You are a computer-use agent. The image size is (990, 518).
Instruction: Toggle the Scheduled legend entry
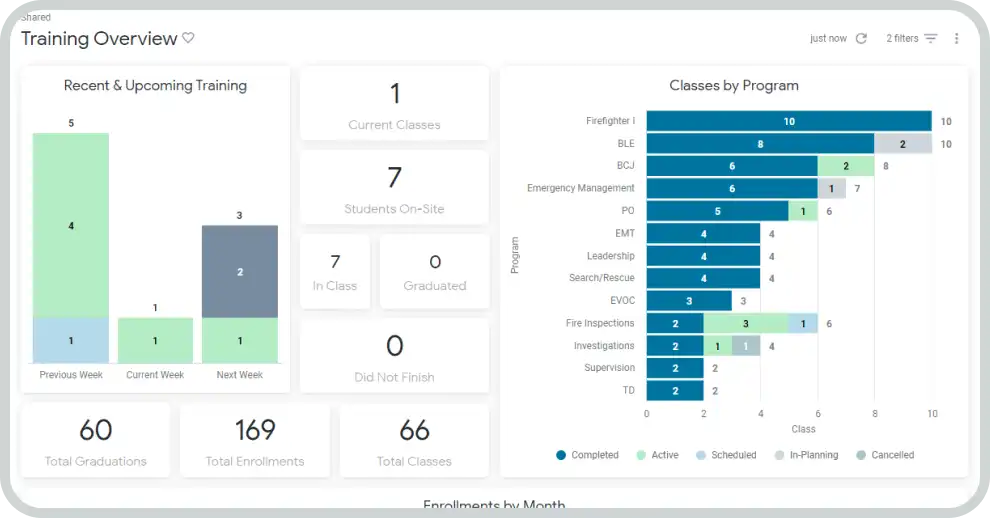733,455
